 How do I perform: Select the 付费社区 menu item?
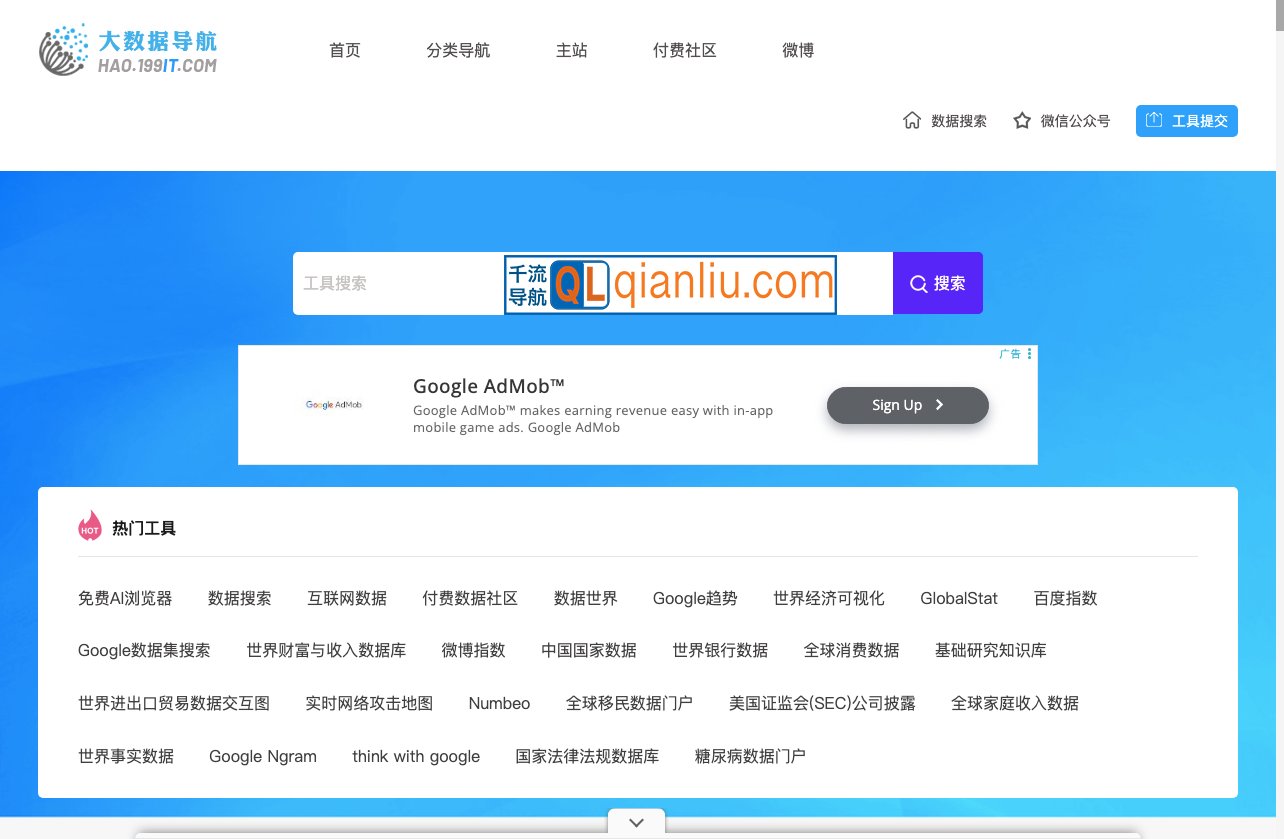tap(684, 50)
